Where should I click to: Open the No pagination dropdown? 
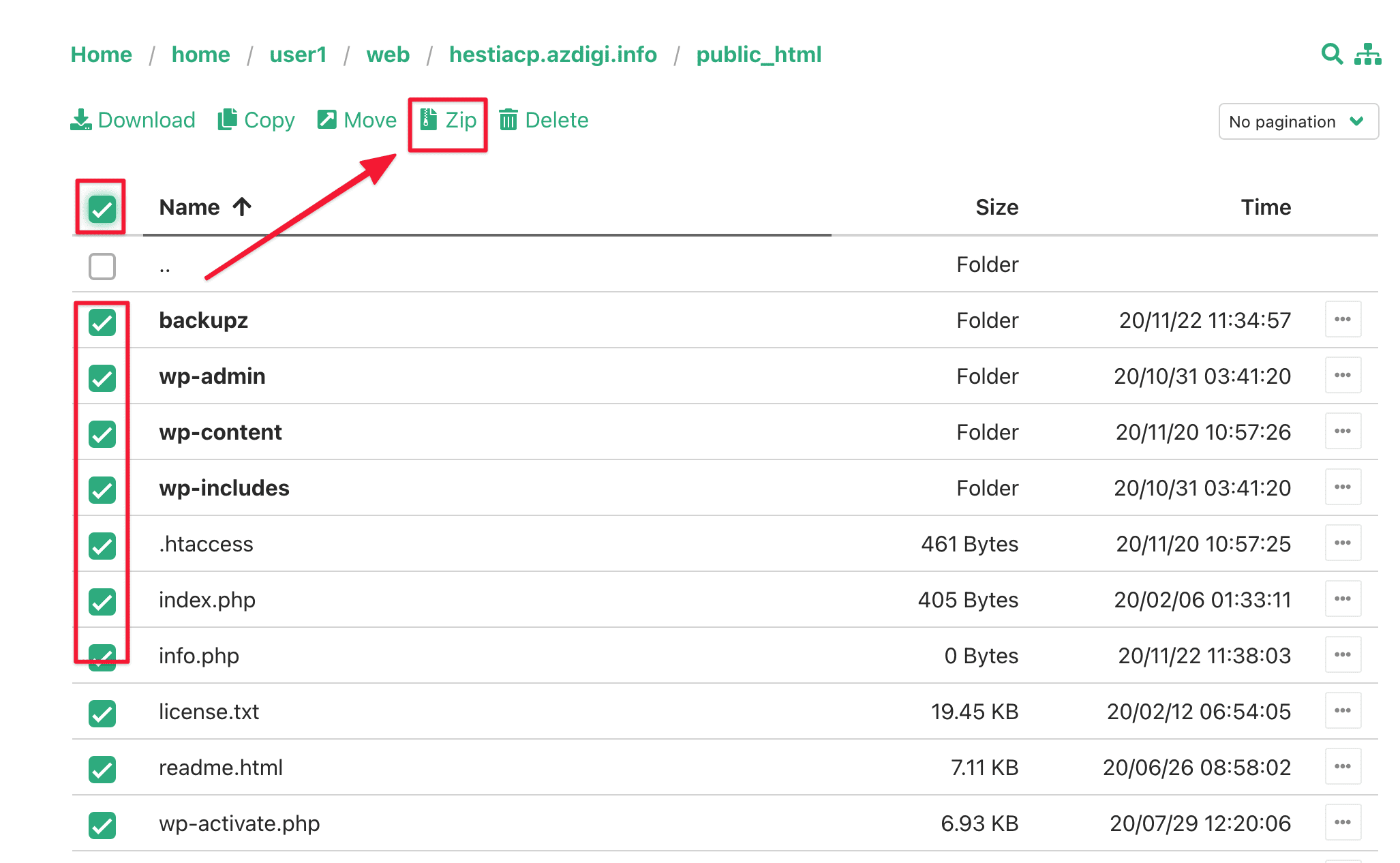point(1298,121)
